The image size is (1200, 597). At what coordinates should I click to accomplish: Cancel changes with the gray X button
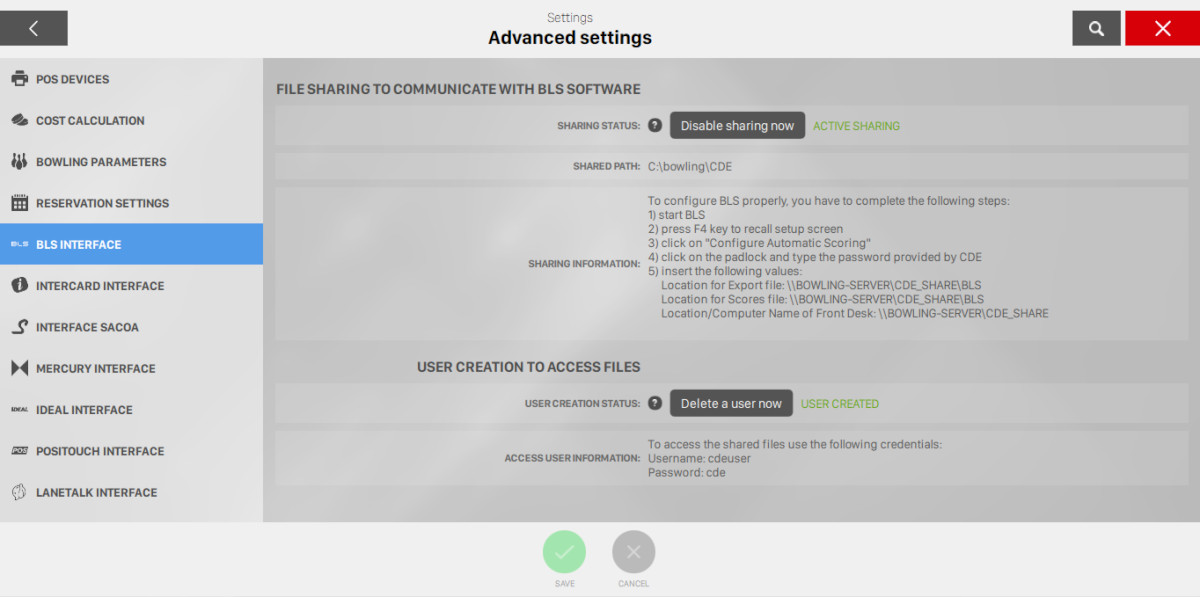coord(633,552)
